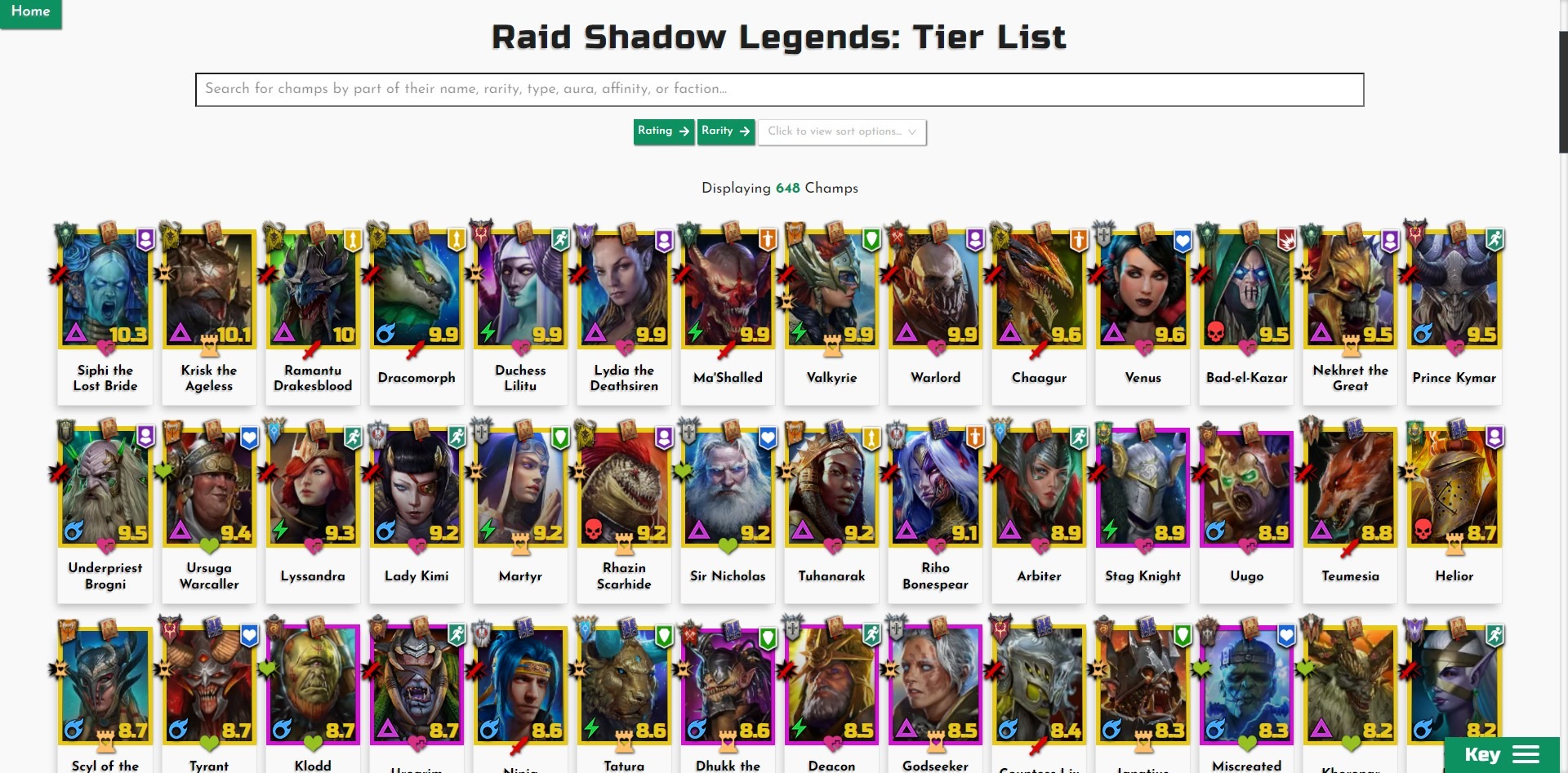Select the Arbiter champion portrait

(x=1039, y=485)
